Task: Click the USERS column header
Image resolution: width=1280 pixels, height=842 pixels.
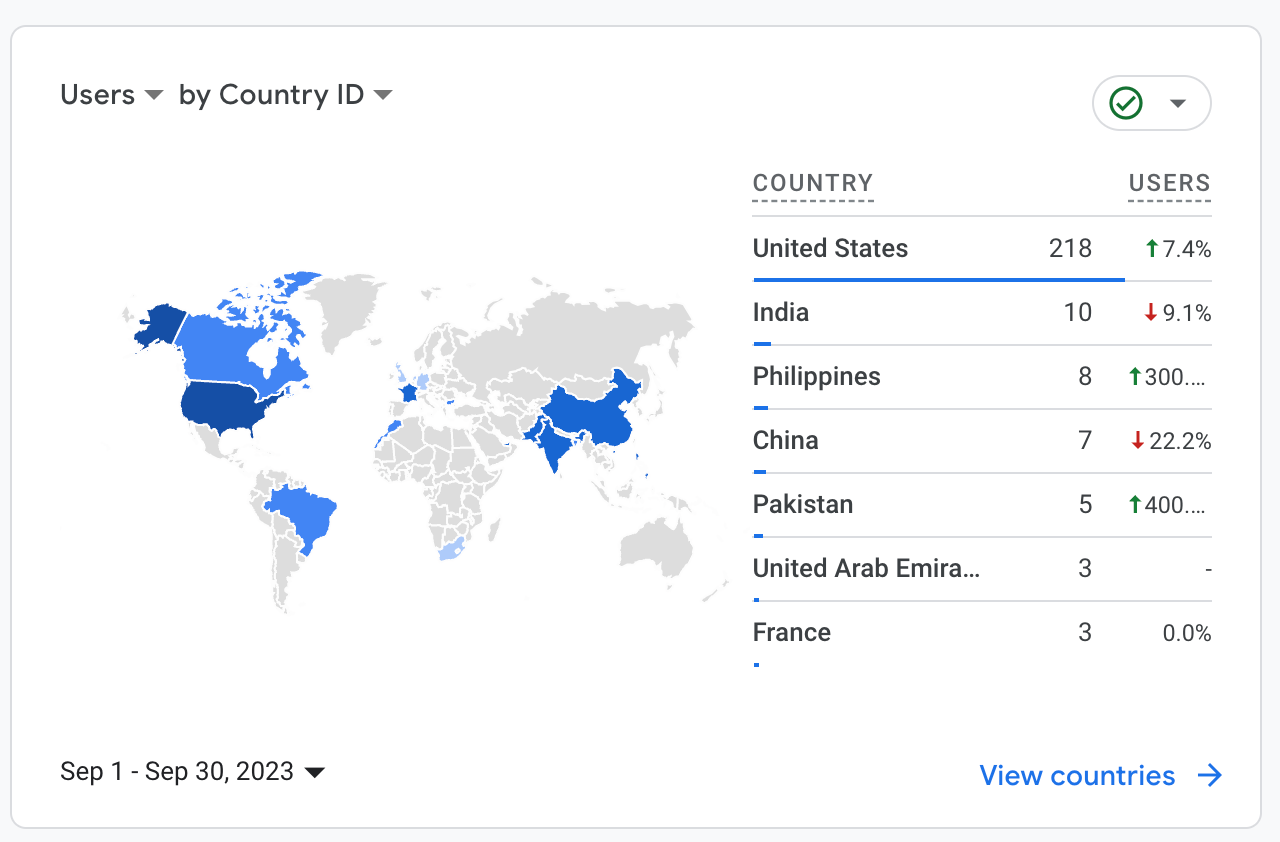Action: 1169,183
